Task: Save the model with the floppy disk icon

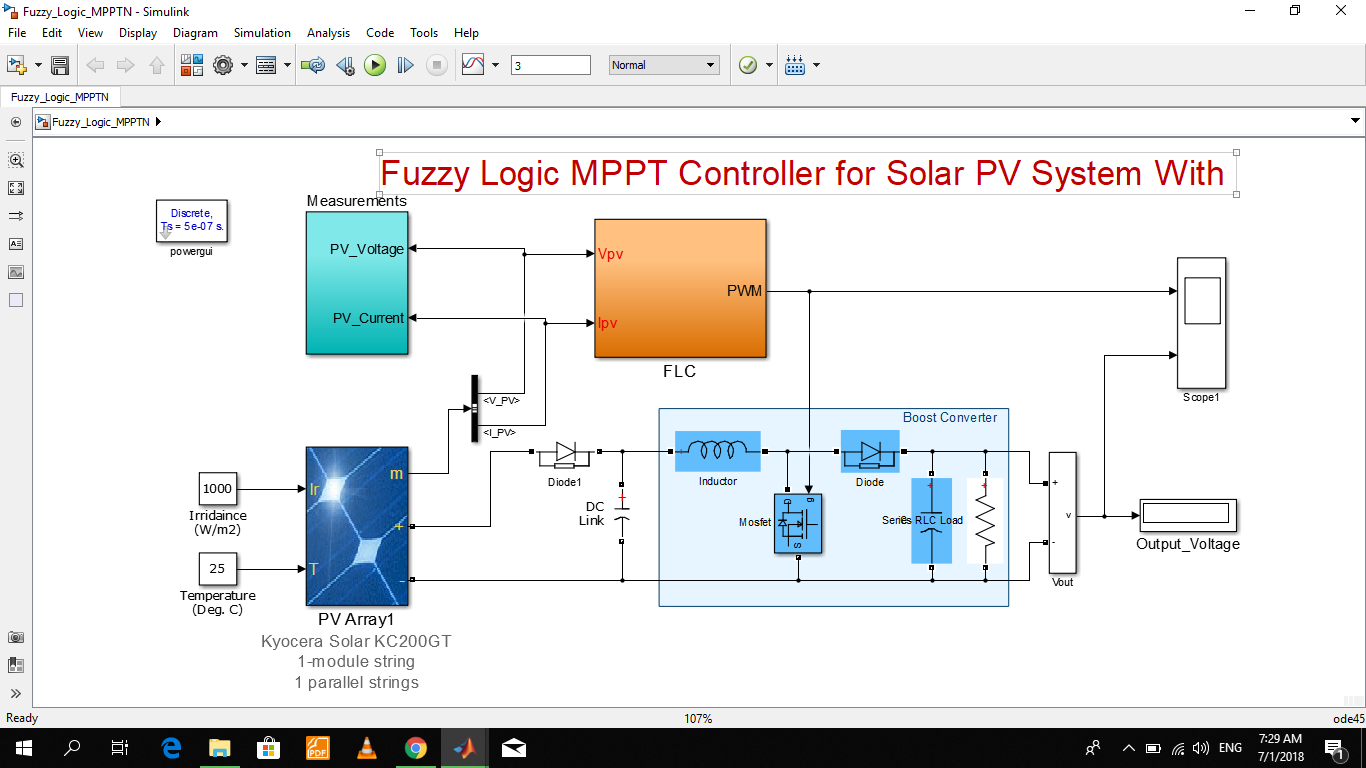Action: coord(60,65)
